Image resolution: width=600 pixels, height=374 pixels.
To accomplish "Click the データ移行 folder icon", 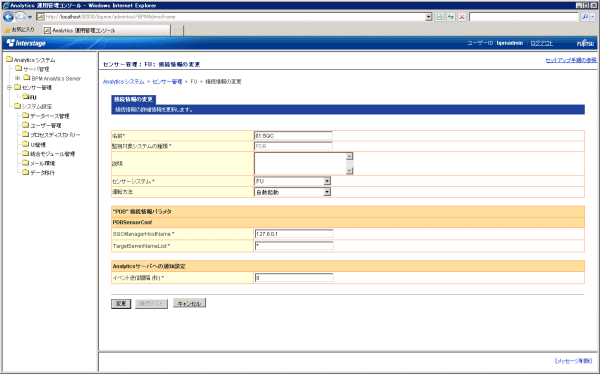I will pos(26,172).
